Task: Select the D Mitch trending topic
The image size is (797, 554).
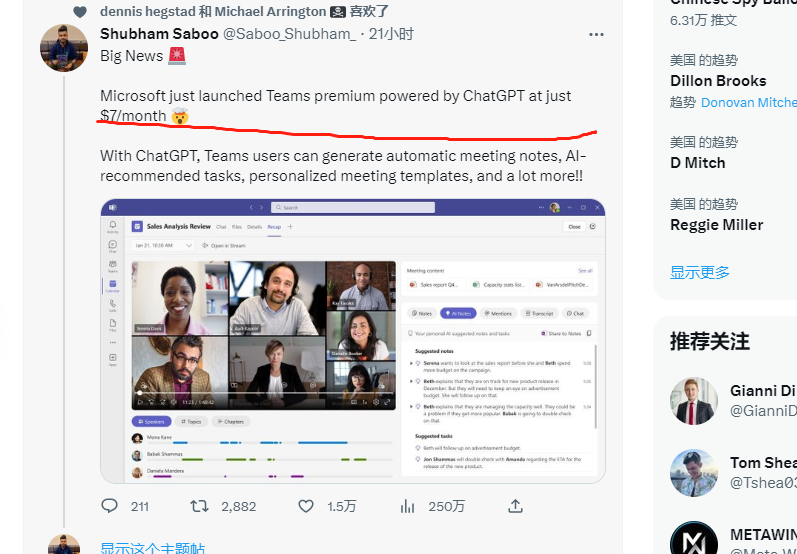Action: pos(698,163)
